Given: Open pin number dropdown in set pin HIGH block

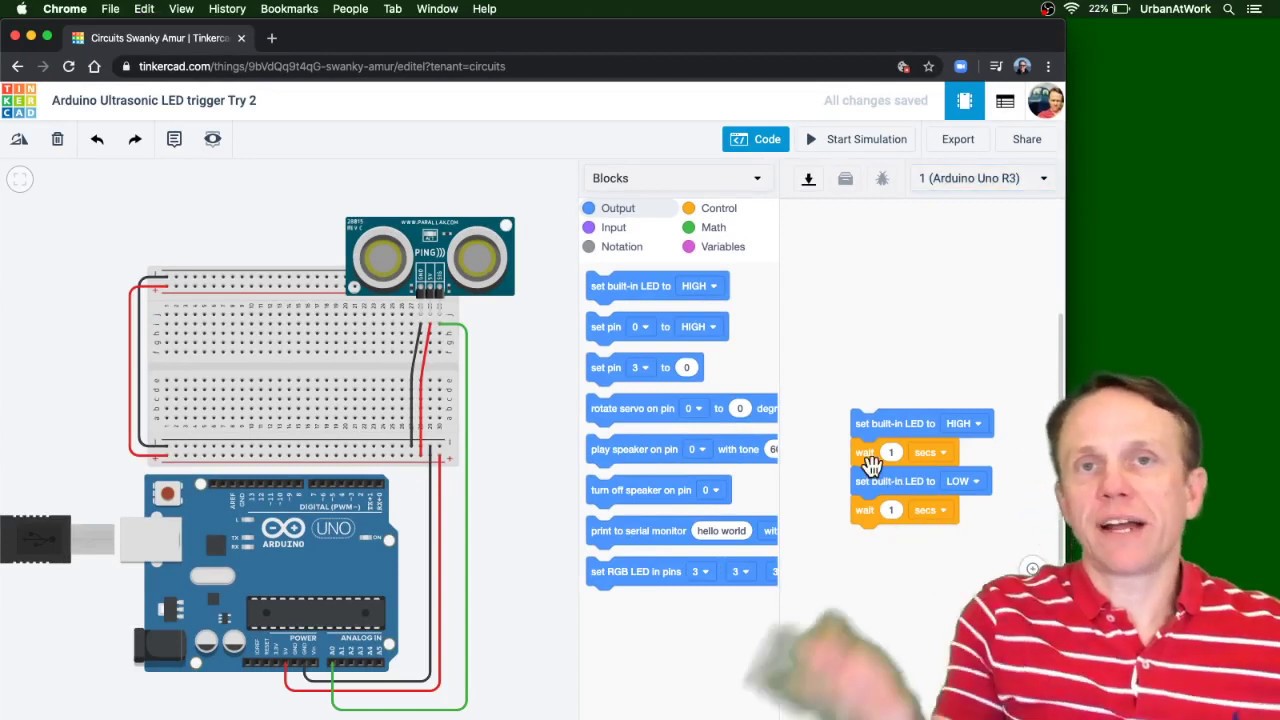Looking at the screenshot, I should [640, 327].
